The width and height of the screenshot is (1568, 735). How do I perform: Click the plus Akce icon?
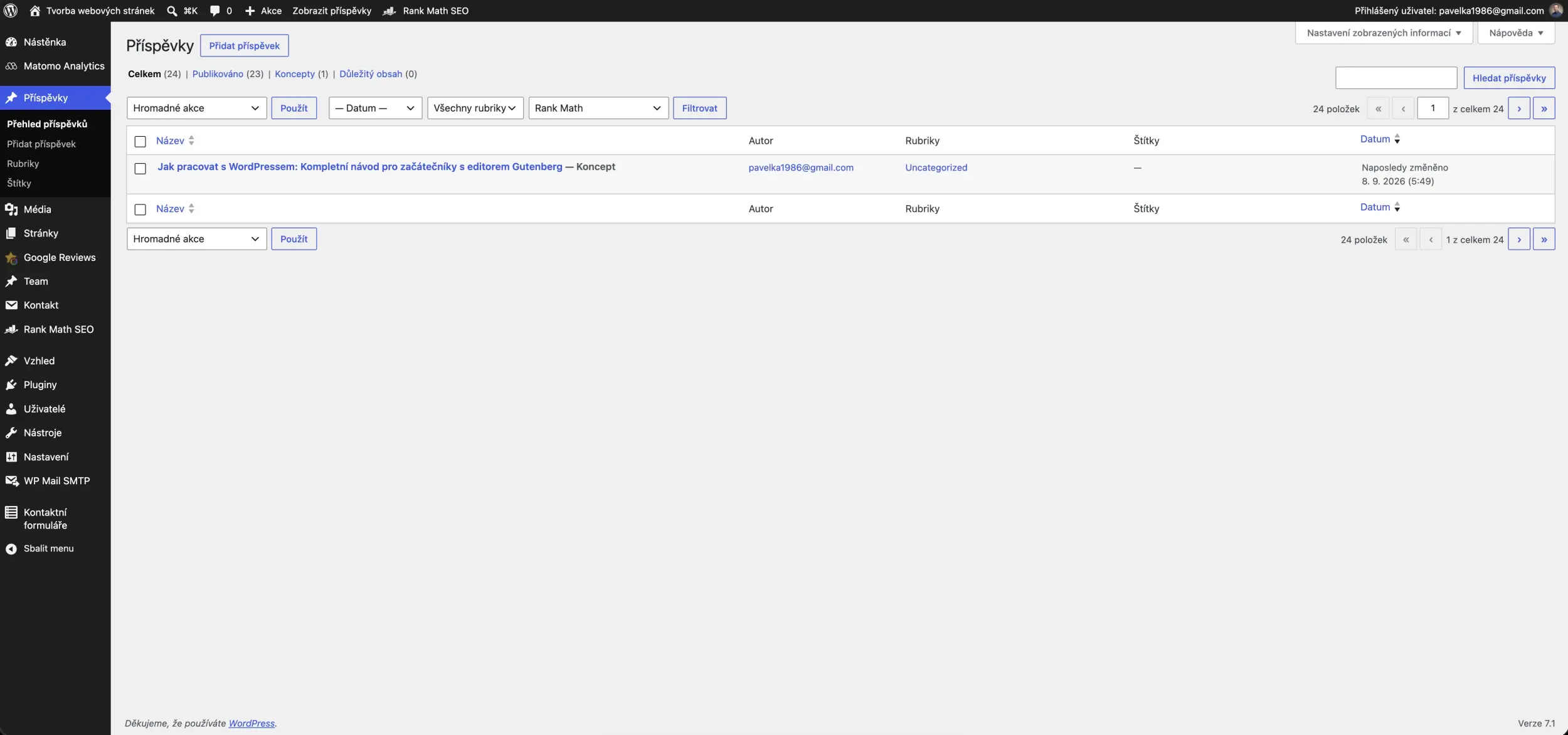coord(250,11)
